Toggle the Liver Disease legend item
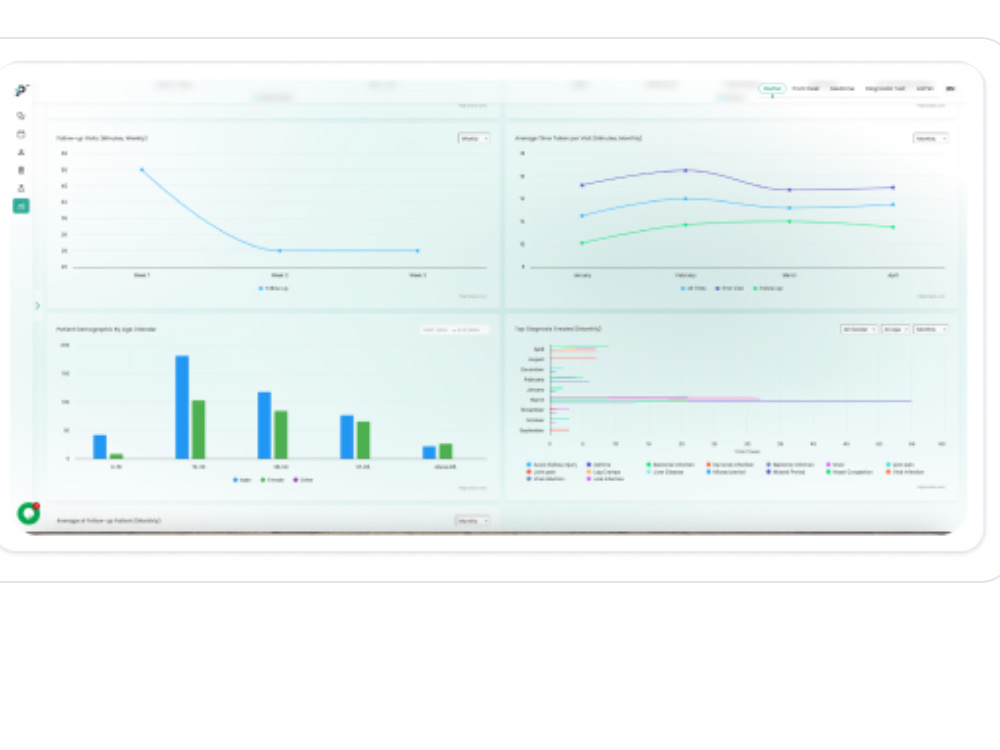This screenshot has width=1000, height=750. click(665, 472)
